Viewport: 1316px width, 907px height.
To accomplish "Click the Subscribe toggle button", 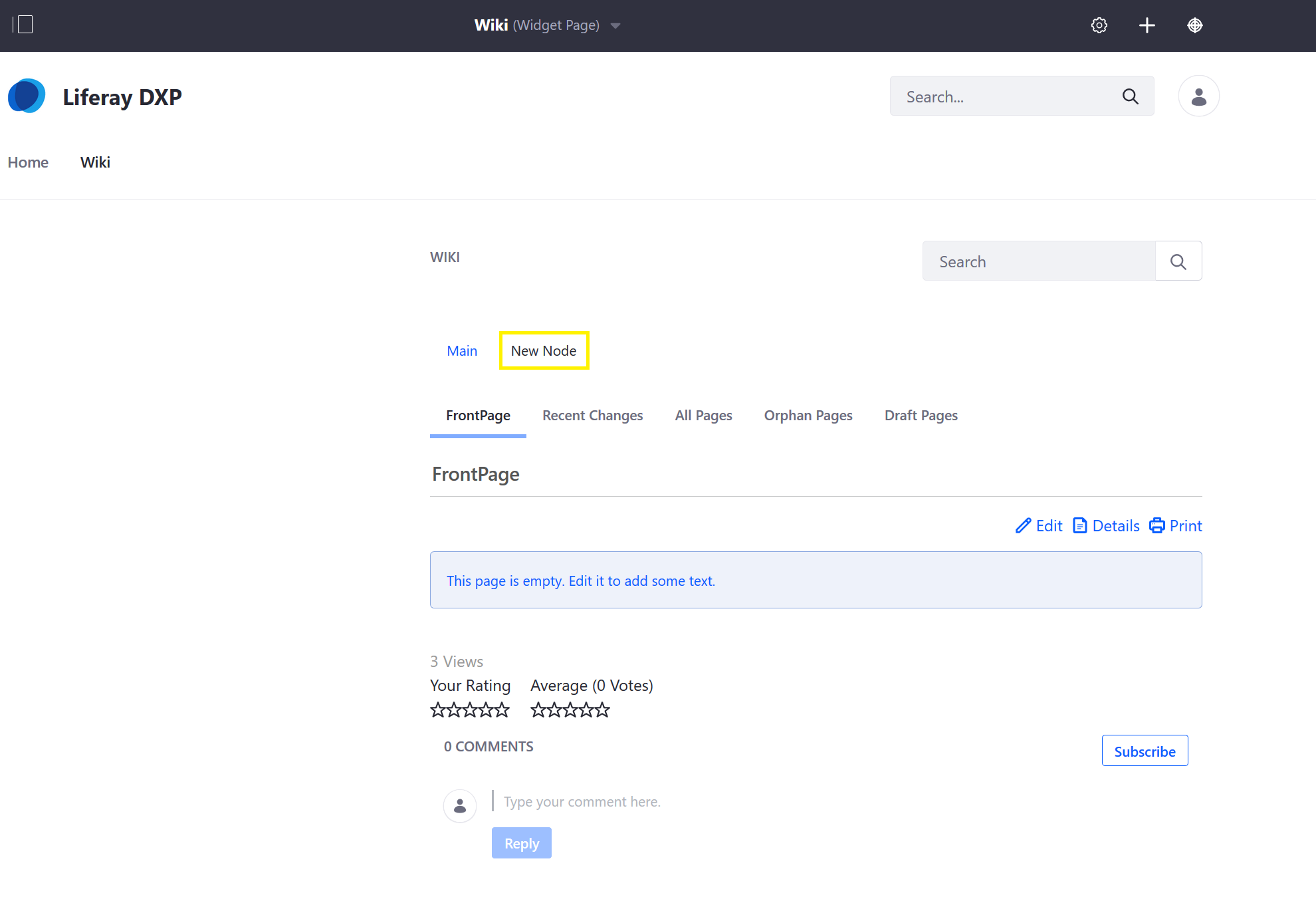I will click(x=1144, y=750).
